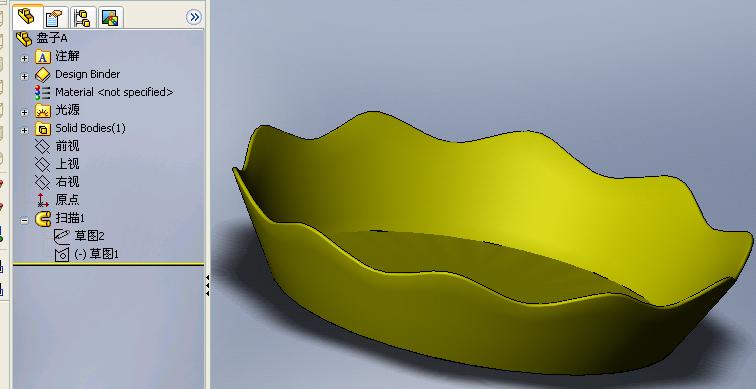Click the 右视 right plane icon
Screen dimensions: 756x389
[x=43, y=182]
